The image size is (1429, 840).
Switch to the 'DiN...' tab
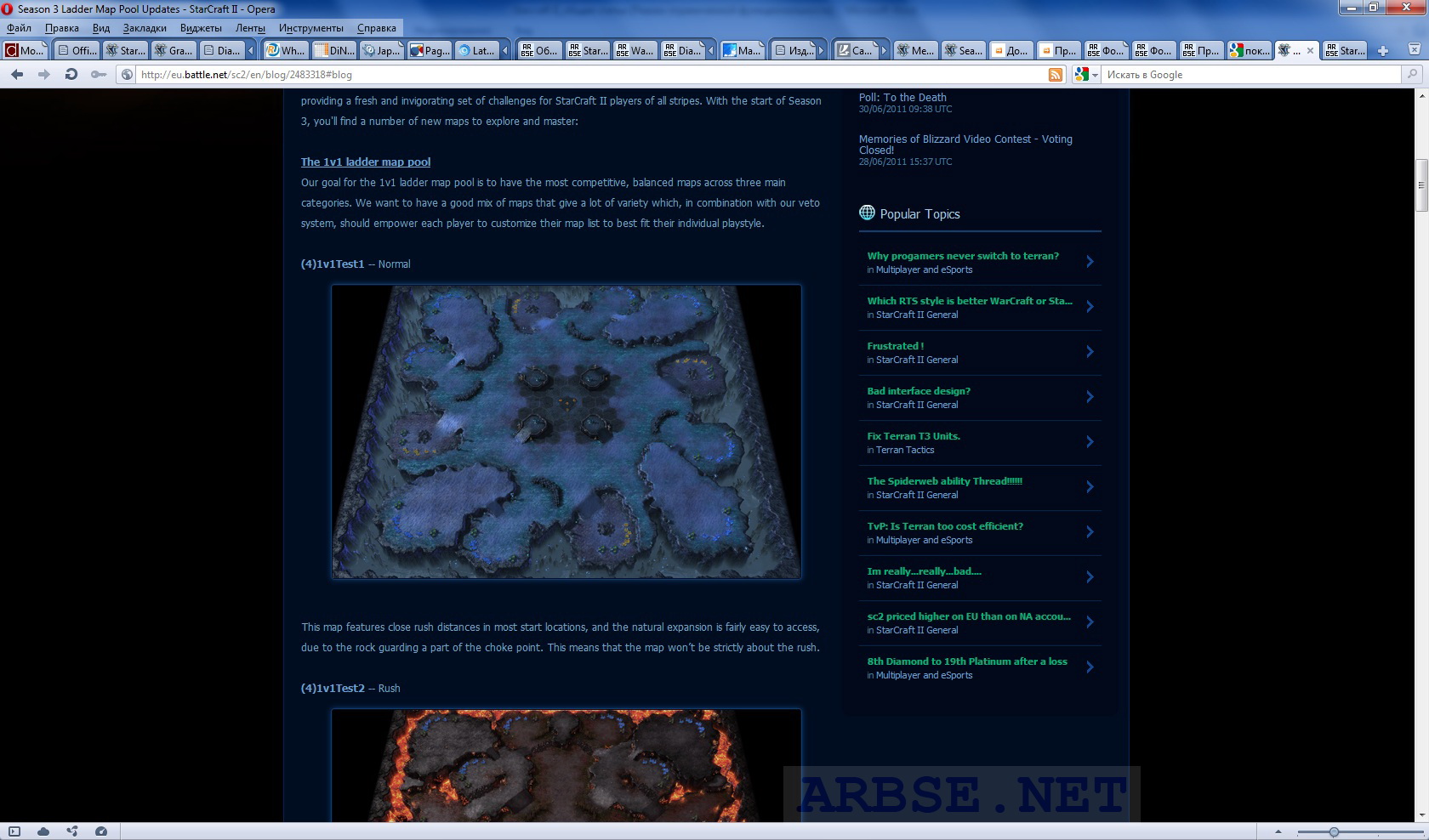pyautogui.click(x=334, y=51)
